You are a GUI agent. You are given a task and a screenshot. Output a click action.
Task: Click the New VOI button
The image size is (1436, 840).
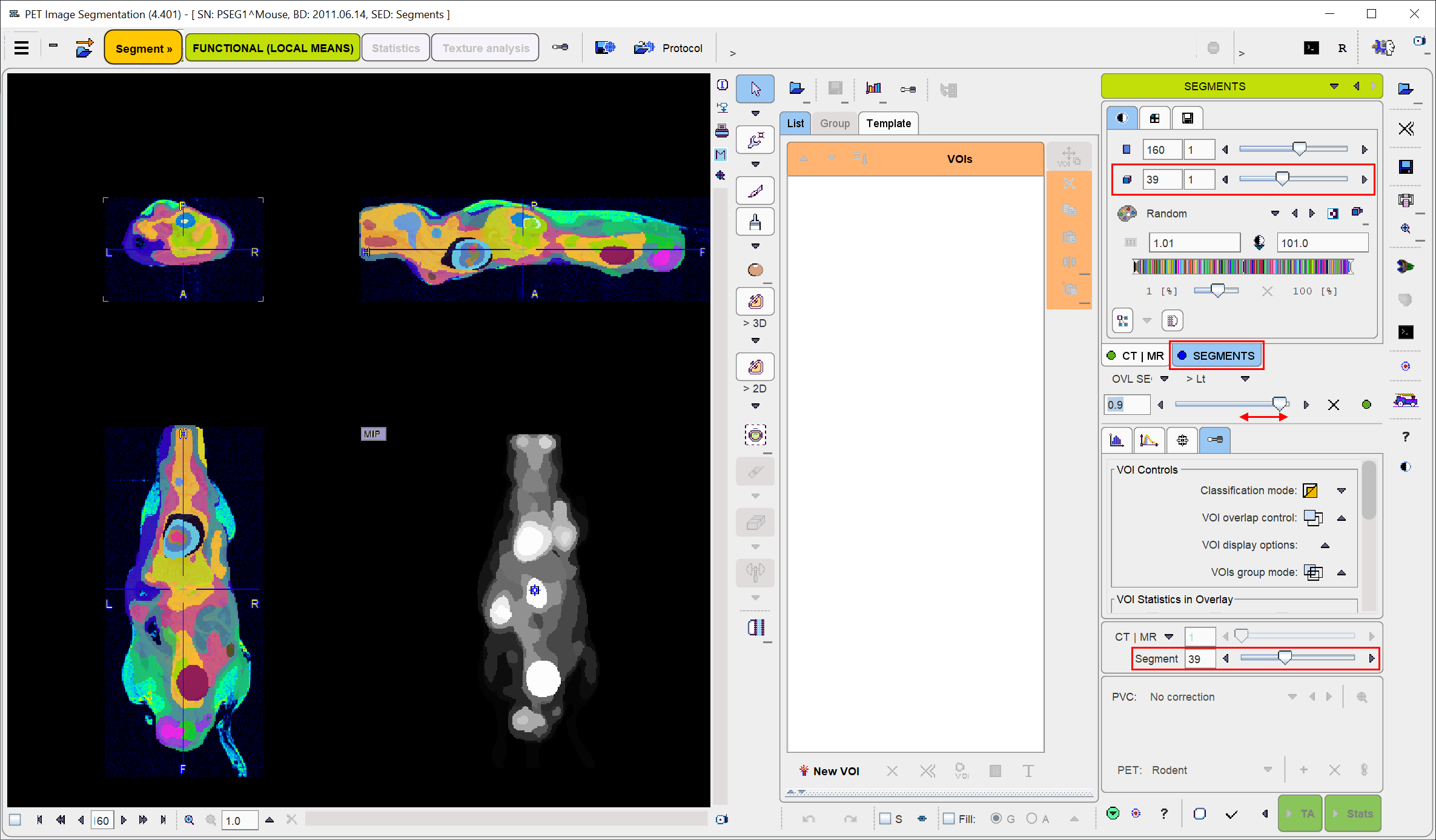829,771
